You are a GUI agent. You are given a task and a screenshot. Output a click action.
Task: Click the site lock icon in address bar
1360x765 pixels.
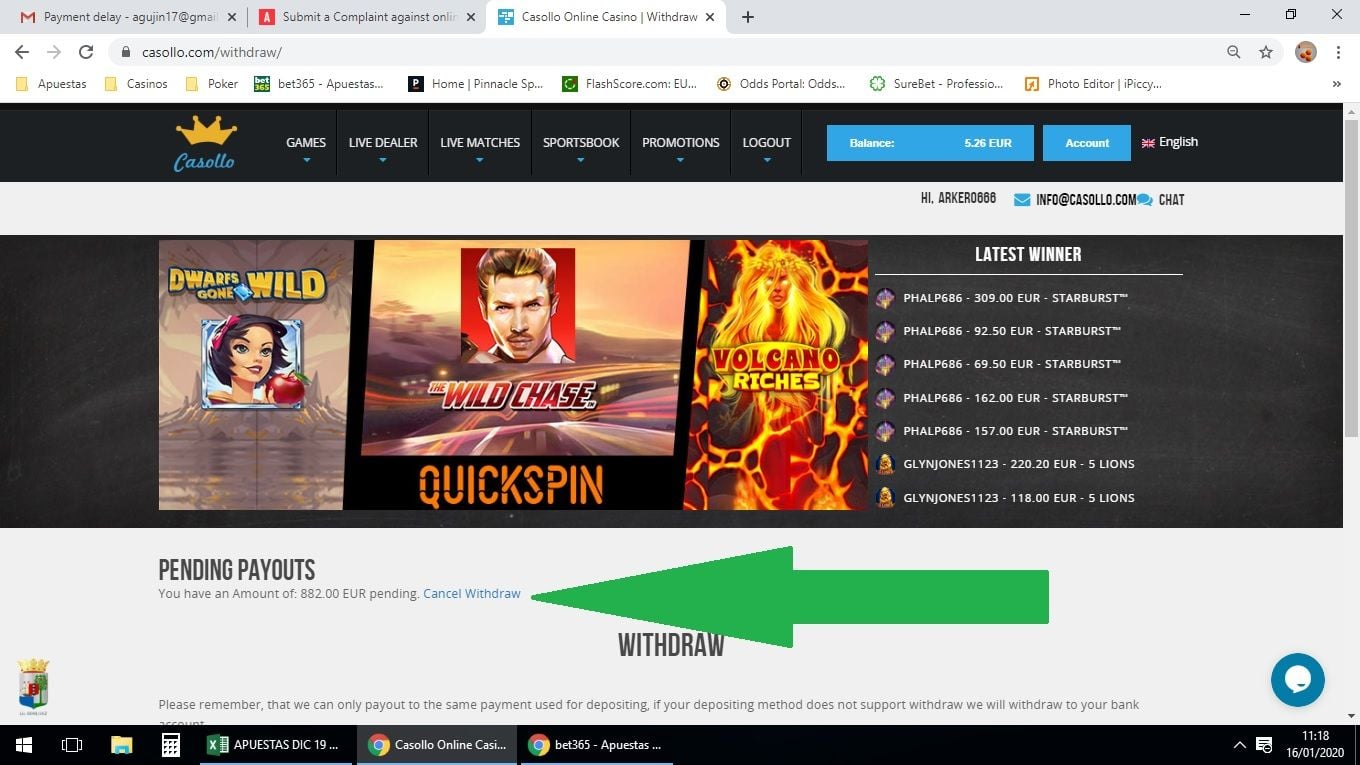pos(126,52)
